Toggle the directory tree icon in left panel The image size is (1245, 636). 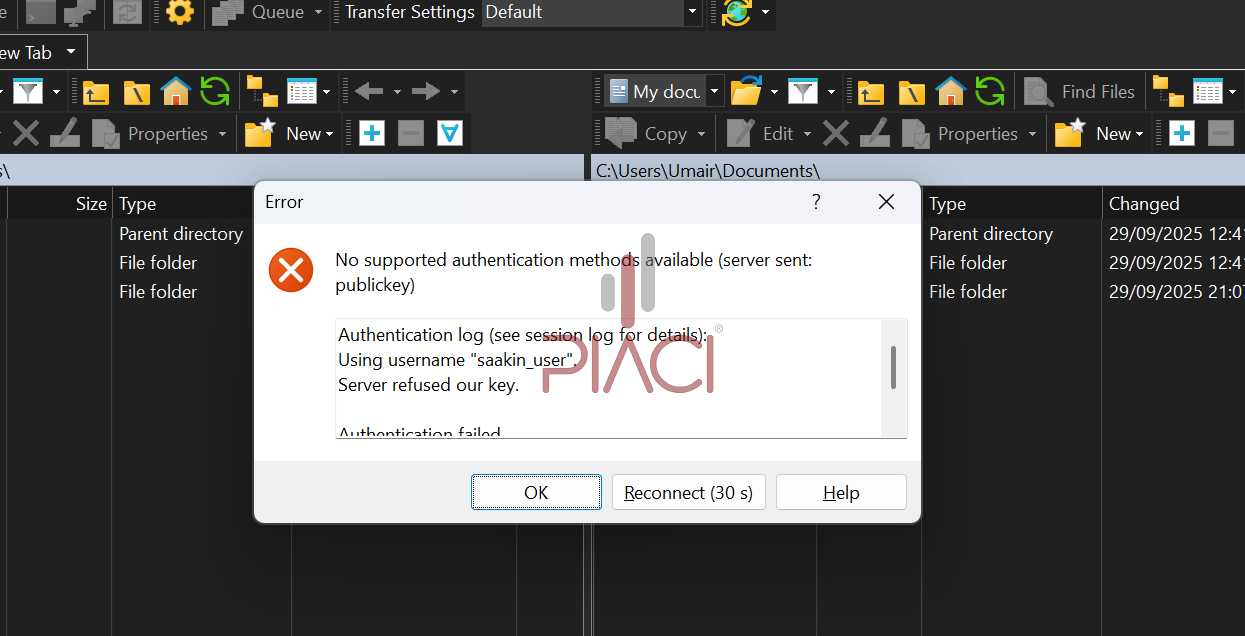pyautogui.click(x=261, y=92)
